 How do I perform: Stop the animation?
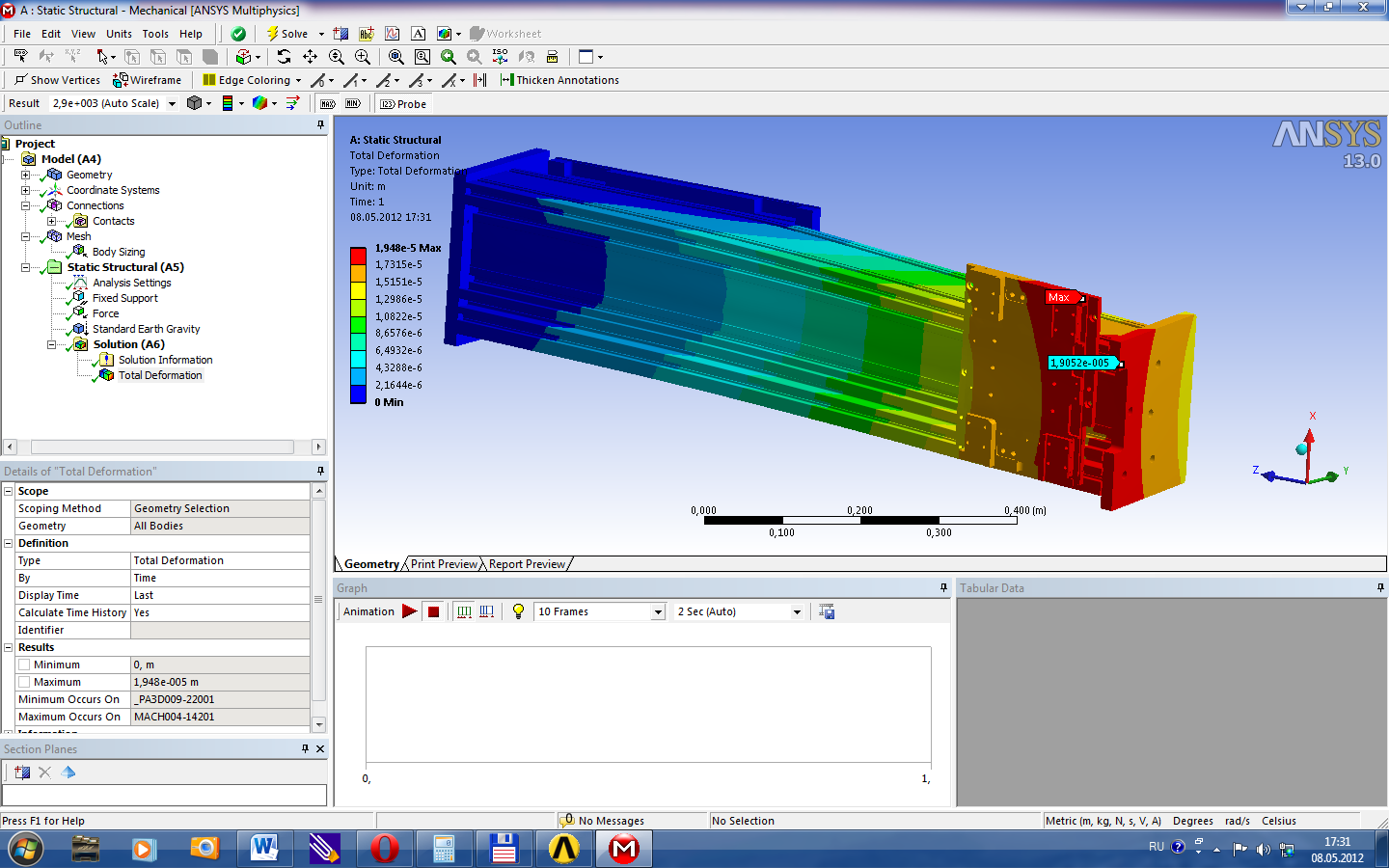click(x=434, y=611)
